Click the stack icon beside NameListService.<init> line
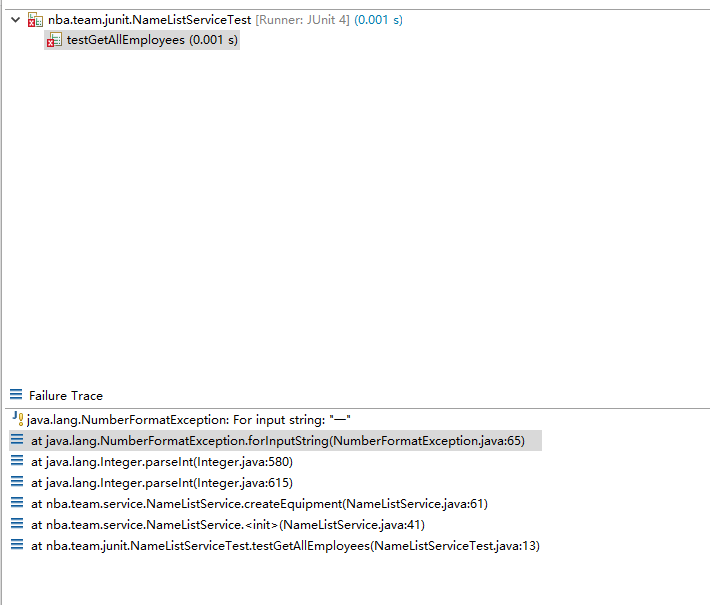Screen dimensions: 710x605 point(17,523)
